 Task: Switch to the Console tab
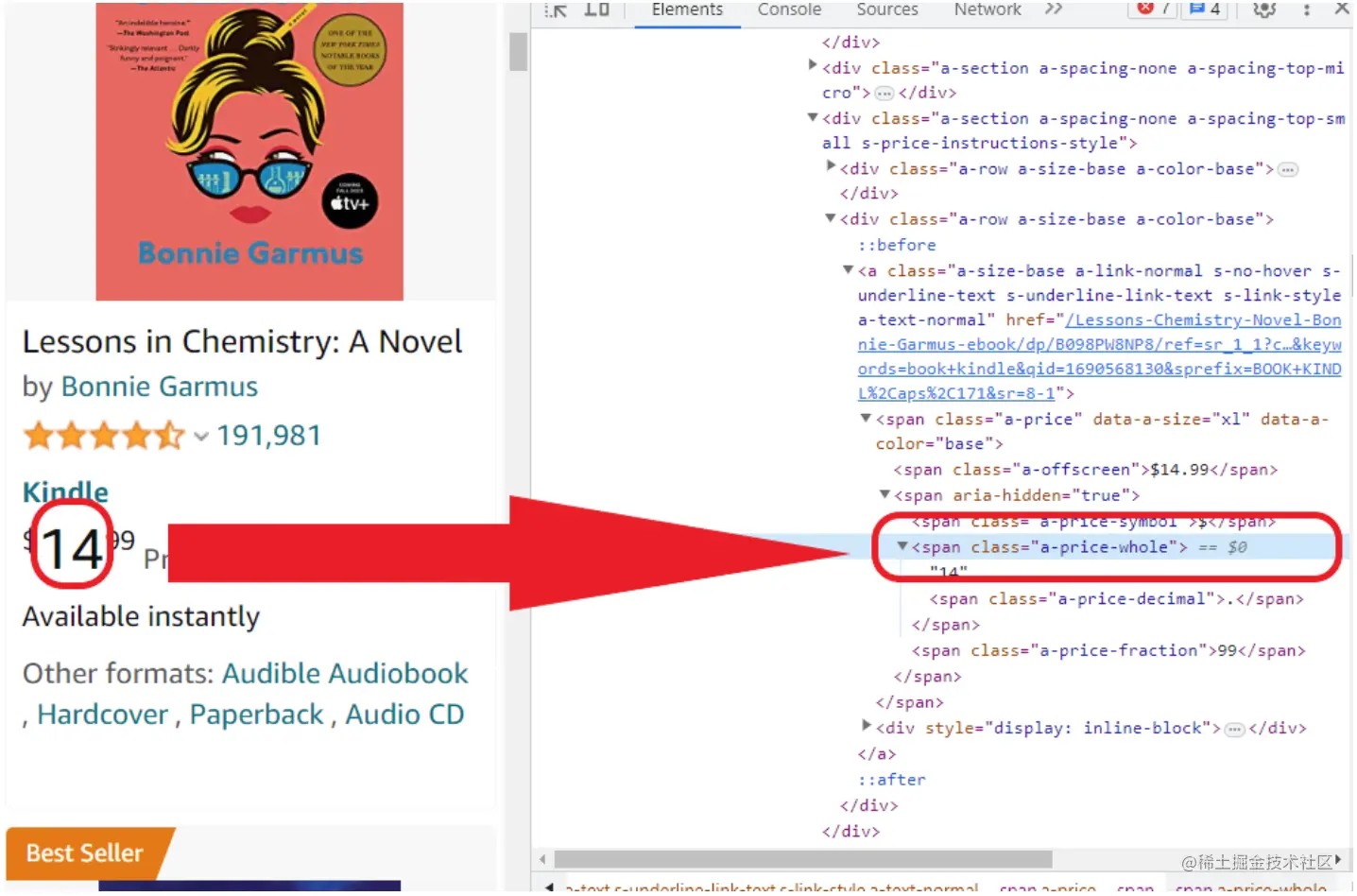point(789,9)
